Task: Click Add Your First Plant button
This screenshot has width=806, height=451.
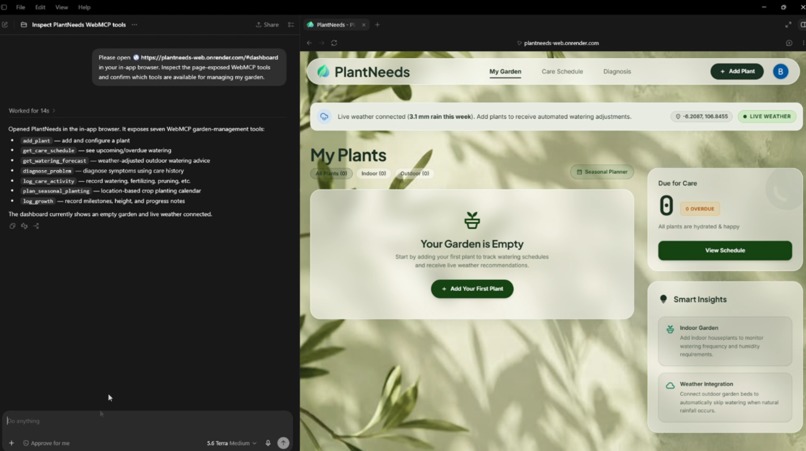Action: pyautogui.click(x=472, y=289)
